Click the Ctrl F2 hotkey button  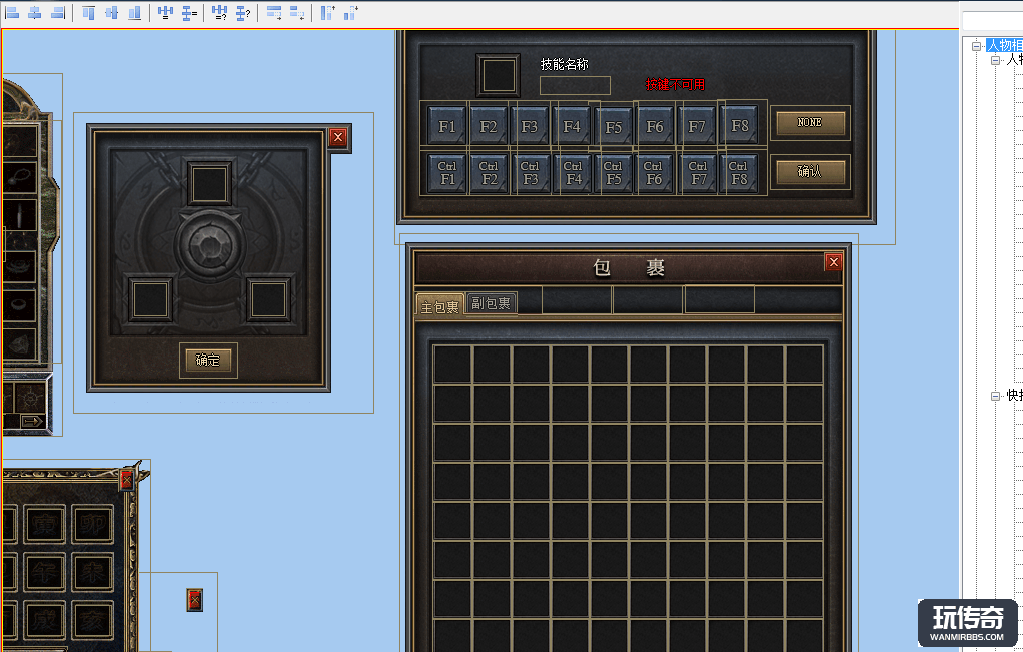pyautogui.click(x=489, y=173)
